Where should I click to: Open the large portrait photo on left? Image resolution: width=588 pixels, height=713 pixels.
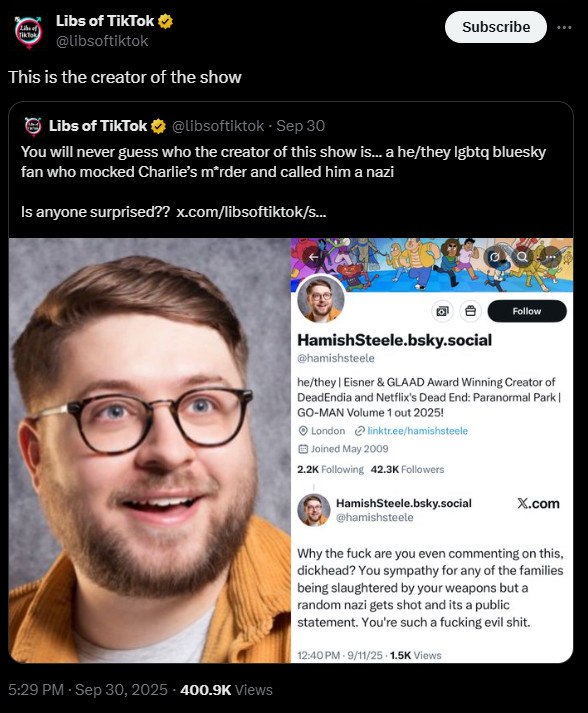pyautogui.click(x=150, y=450)
